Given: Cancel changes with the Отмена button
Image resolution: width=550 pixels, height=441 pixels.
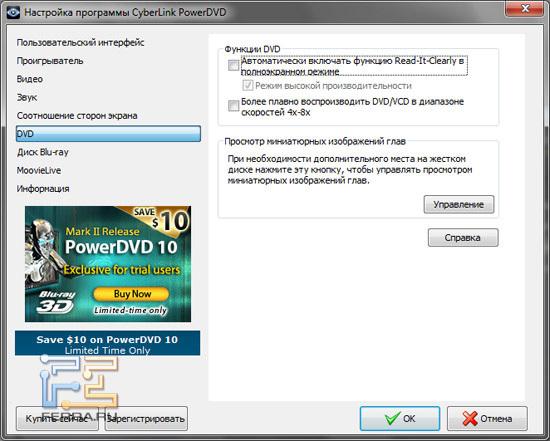Looking at the screenshot, I should [487, 418].
